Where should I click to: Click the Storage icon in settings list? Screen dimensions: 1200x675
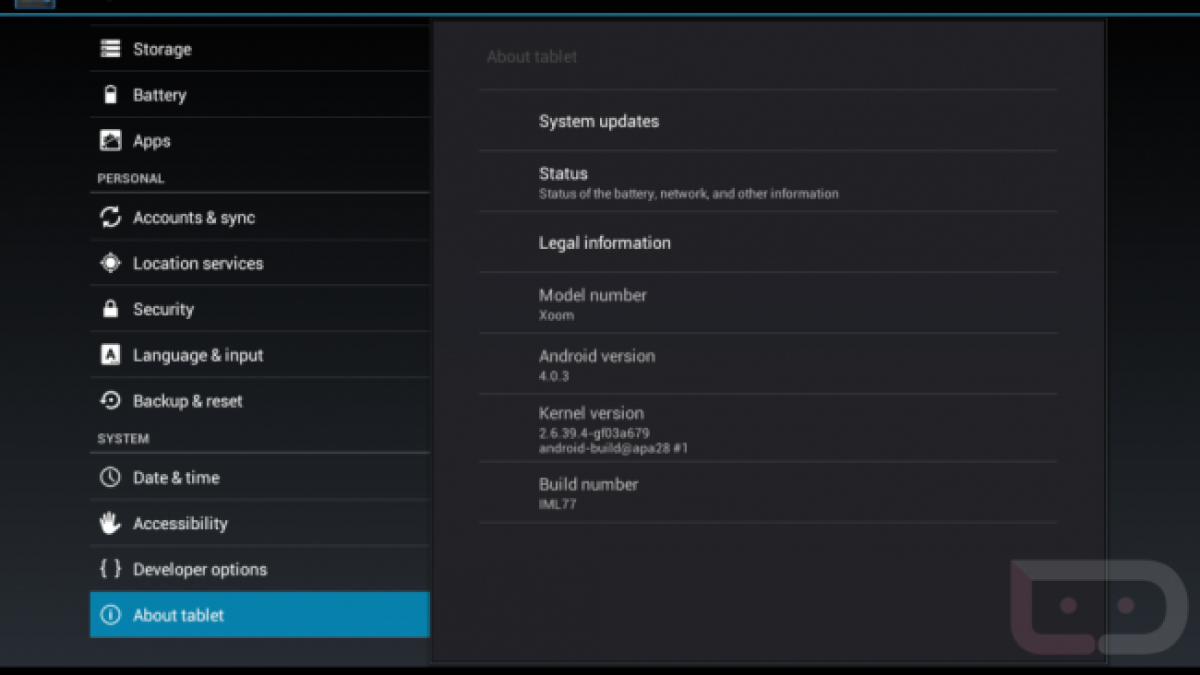tap(110, 49)
